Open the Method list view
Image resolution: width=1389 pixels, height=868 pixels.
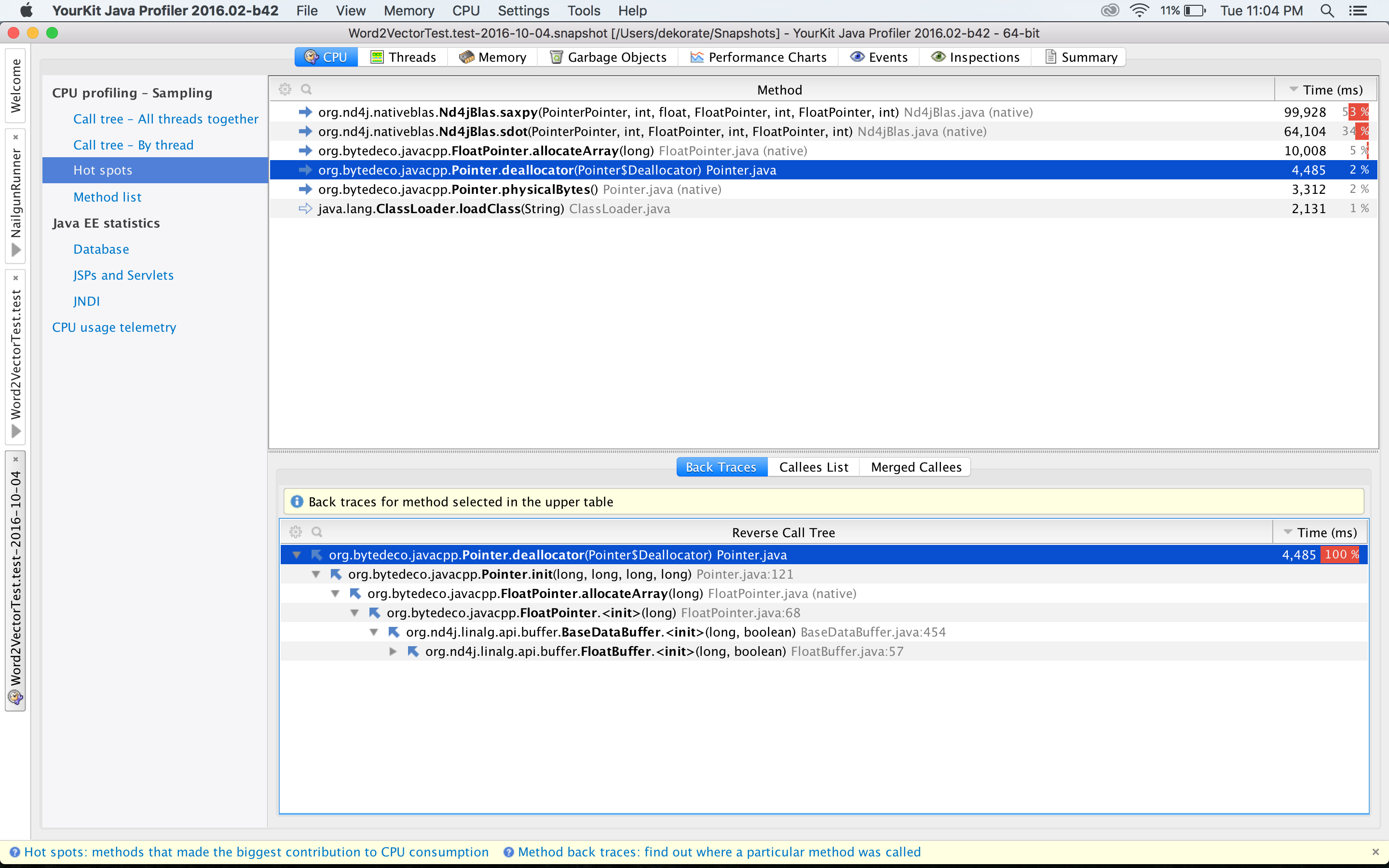click(108, 197)
